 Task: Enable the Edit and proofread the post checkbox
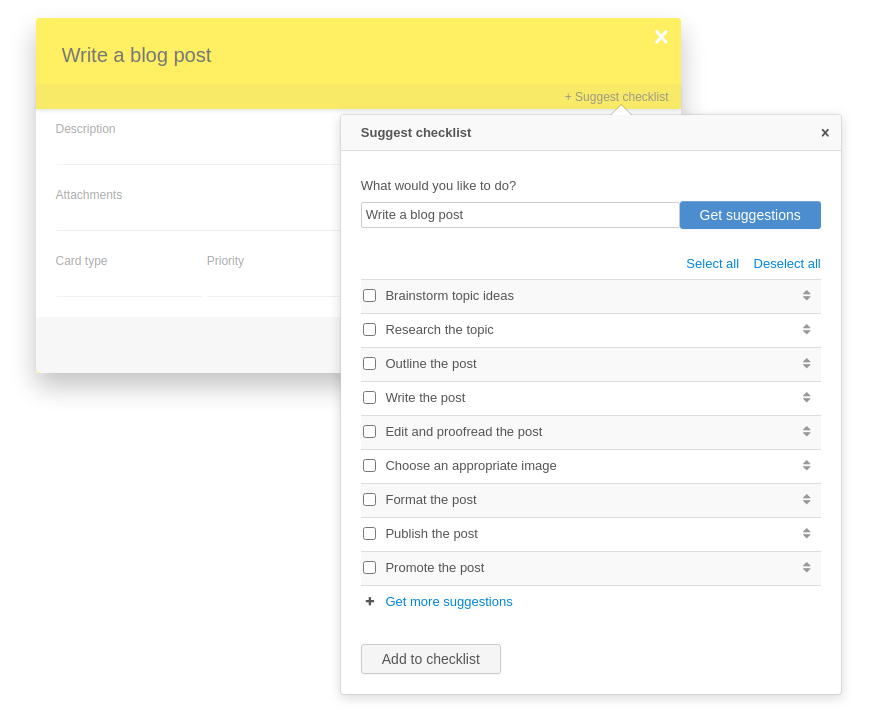pyautogui.click(x=369, y=431)
